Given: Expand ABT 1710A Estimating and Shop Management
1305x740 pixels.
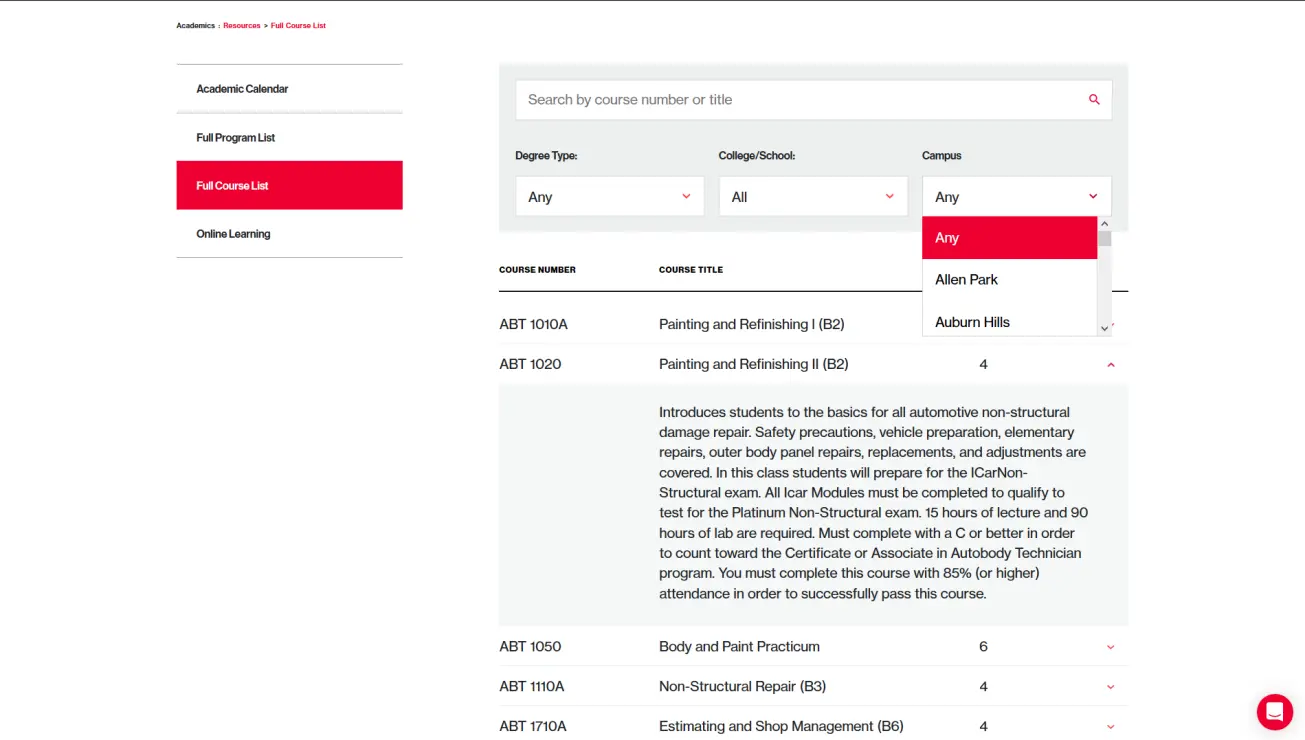Looking at the screenshot, I should 1110,727.
